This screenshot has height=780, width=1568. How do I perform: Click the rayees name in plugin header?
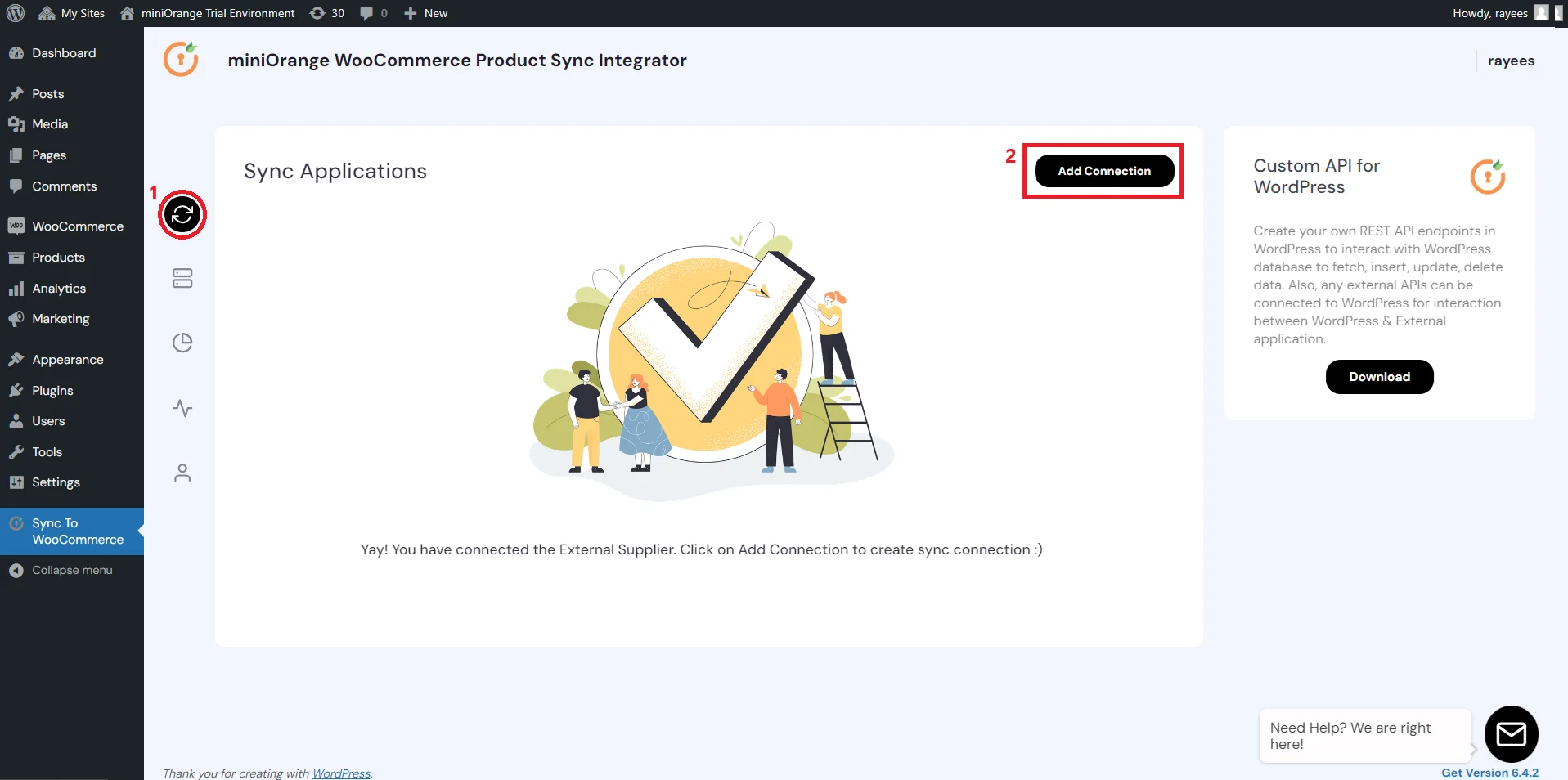coord(1511,61)
